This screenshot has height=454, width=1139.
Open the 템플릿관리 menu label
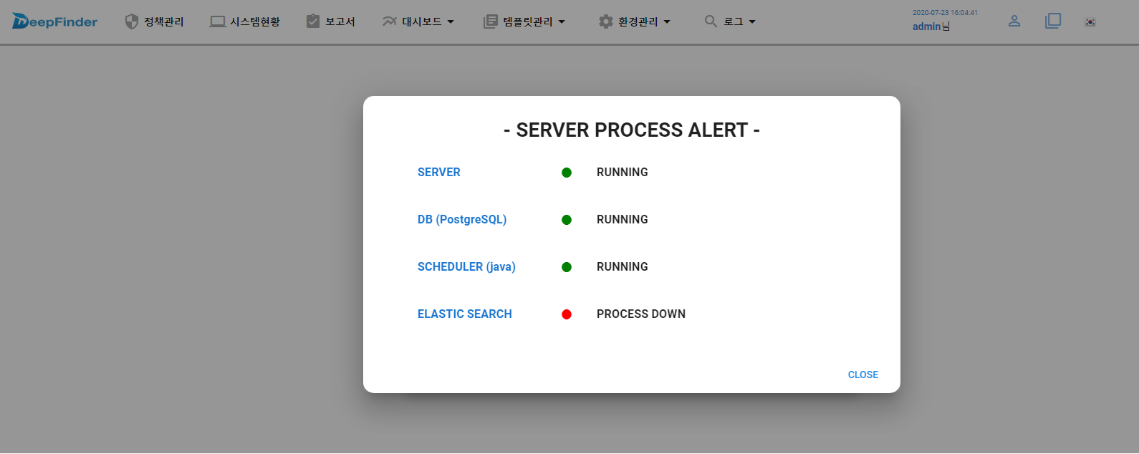(x=527, y=22)
